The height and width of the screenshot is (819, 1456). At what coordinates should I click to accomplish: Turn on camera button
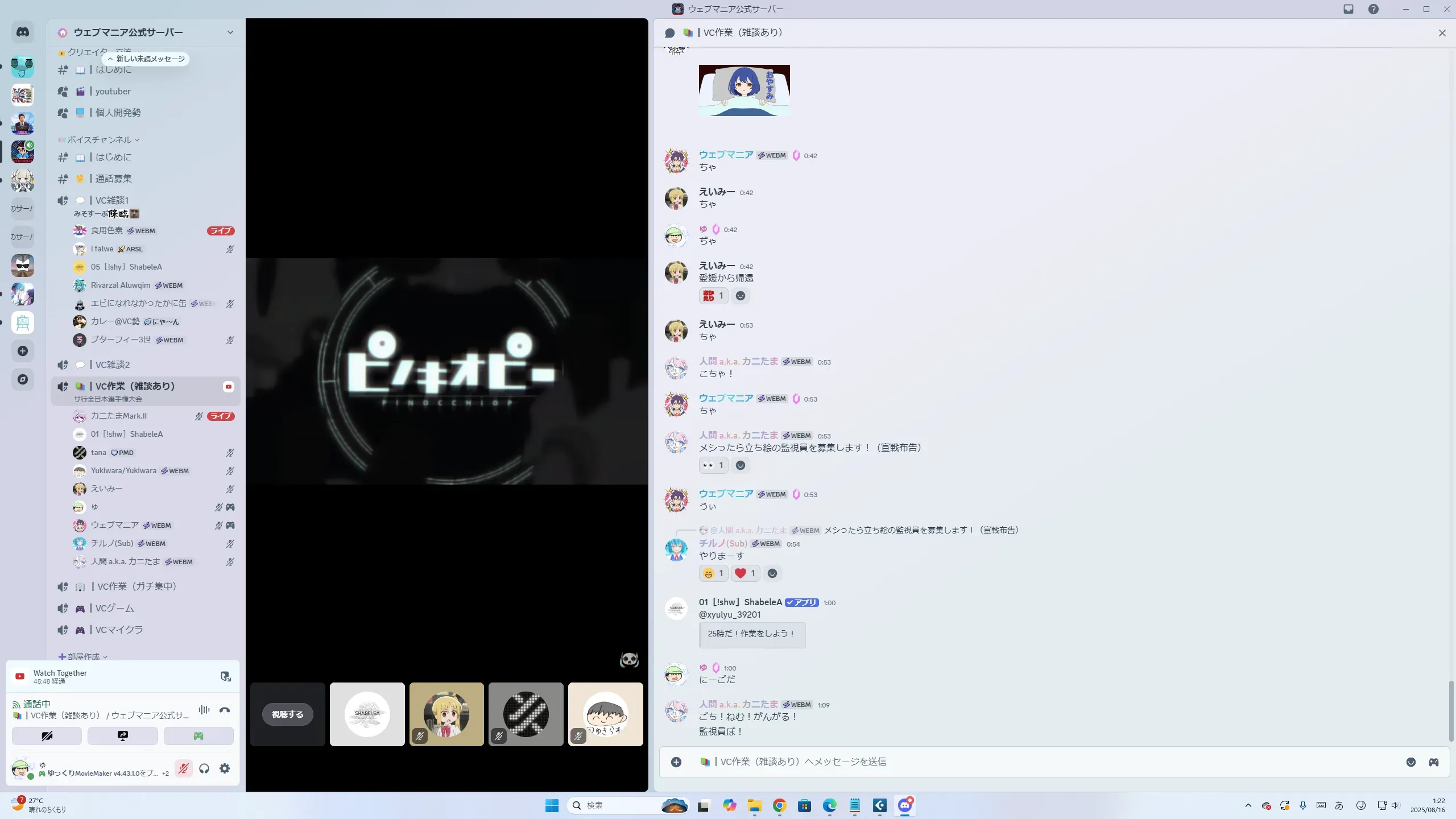[47, 736]
